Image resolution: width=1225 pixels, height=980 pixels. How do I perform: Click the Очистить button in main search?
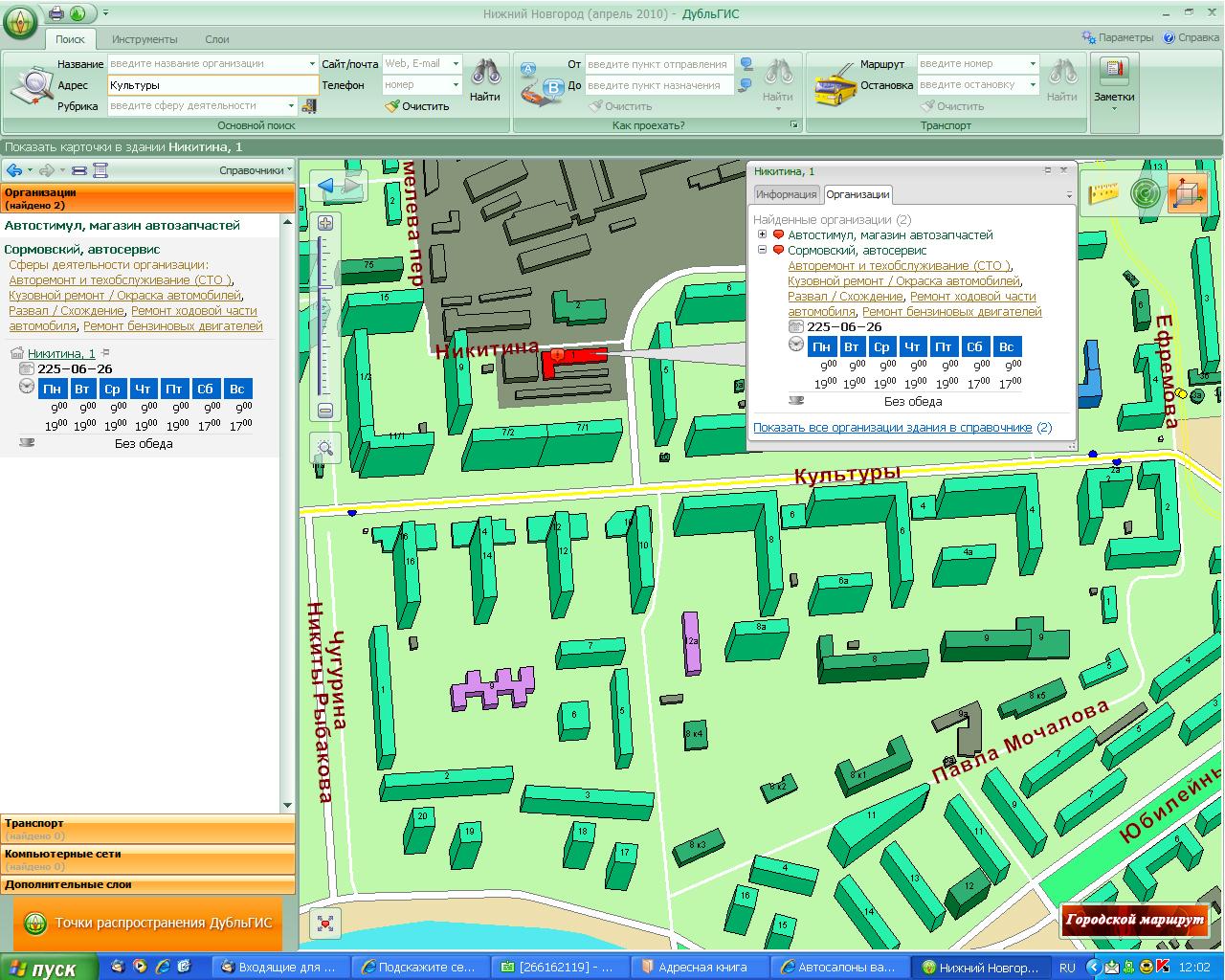tap(417, 106)
